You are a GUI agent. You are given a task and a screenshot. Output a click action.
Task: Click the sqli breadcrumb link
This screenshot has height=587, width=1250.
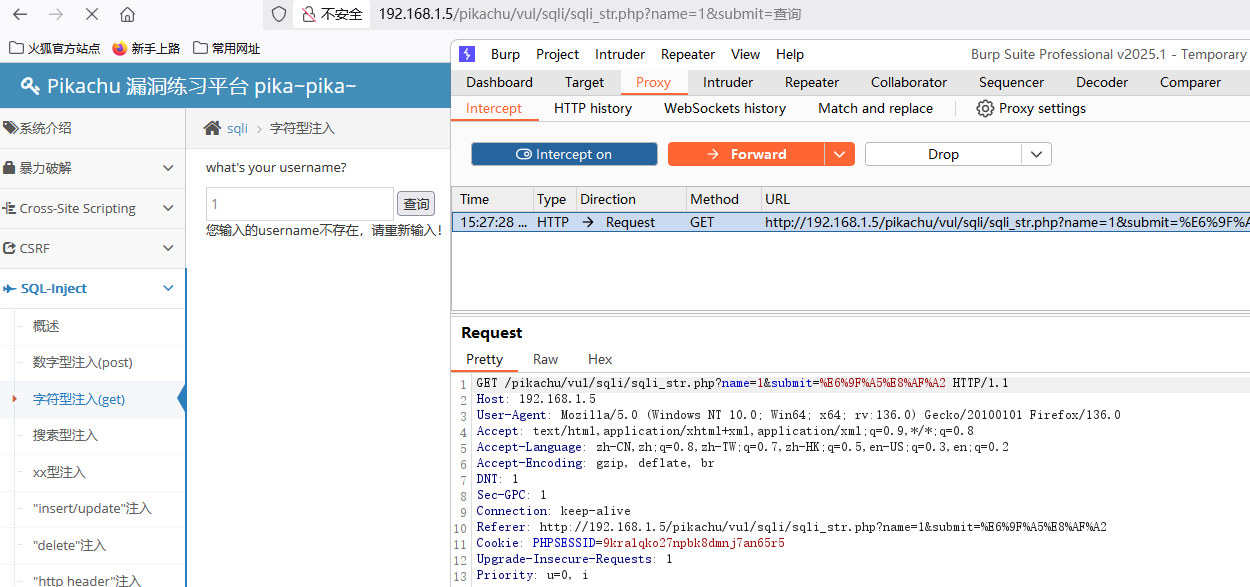click(237, 128)
